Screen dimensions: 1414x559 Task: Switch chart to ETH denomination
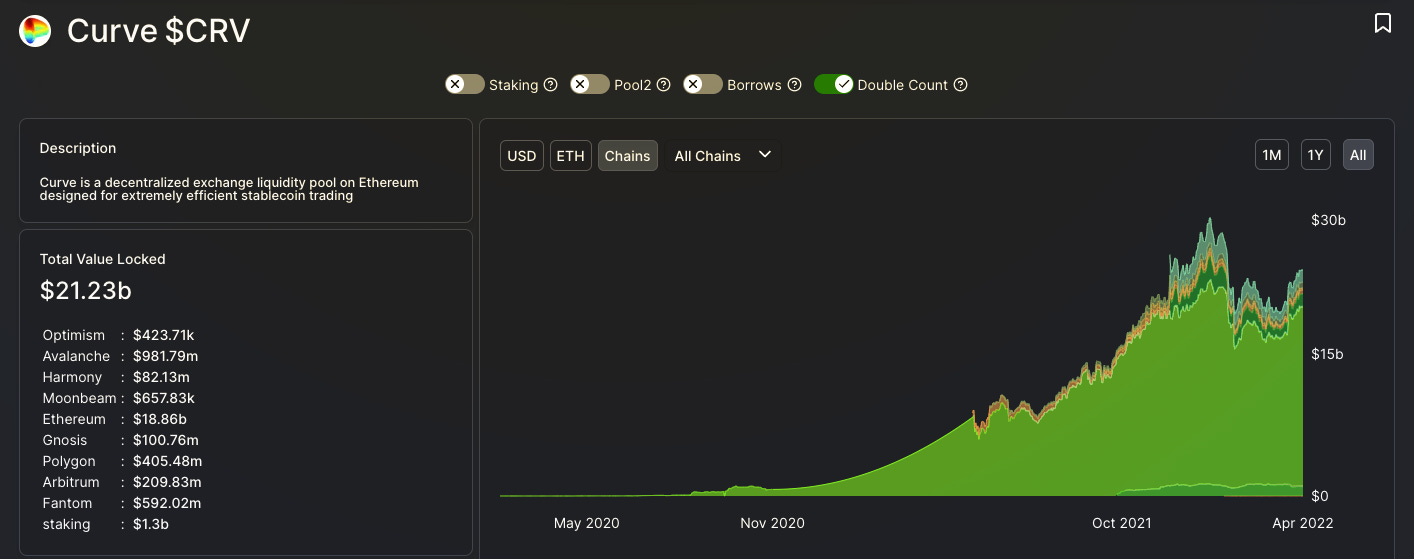pos(570,156)
